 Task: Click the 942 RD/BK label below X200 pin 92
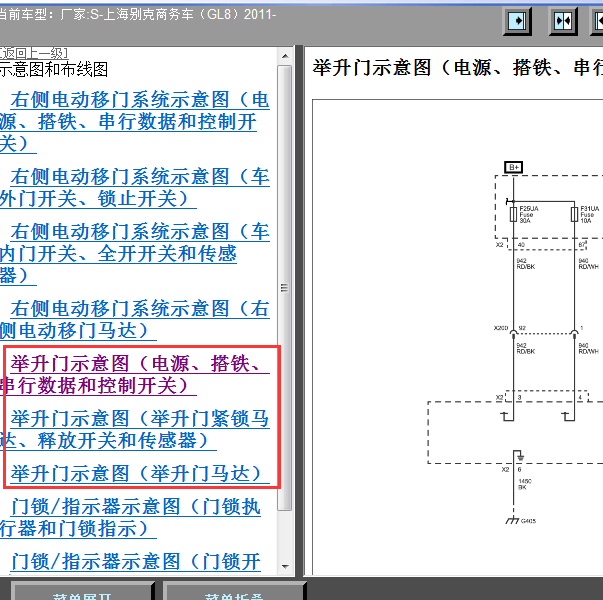(x=525, y=348)
